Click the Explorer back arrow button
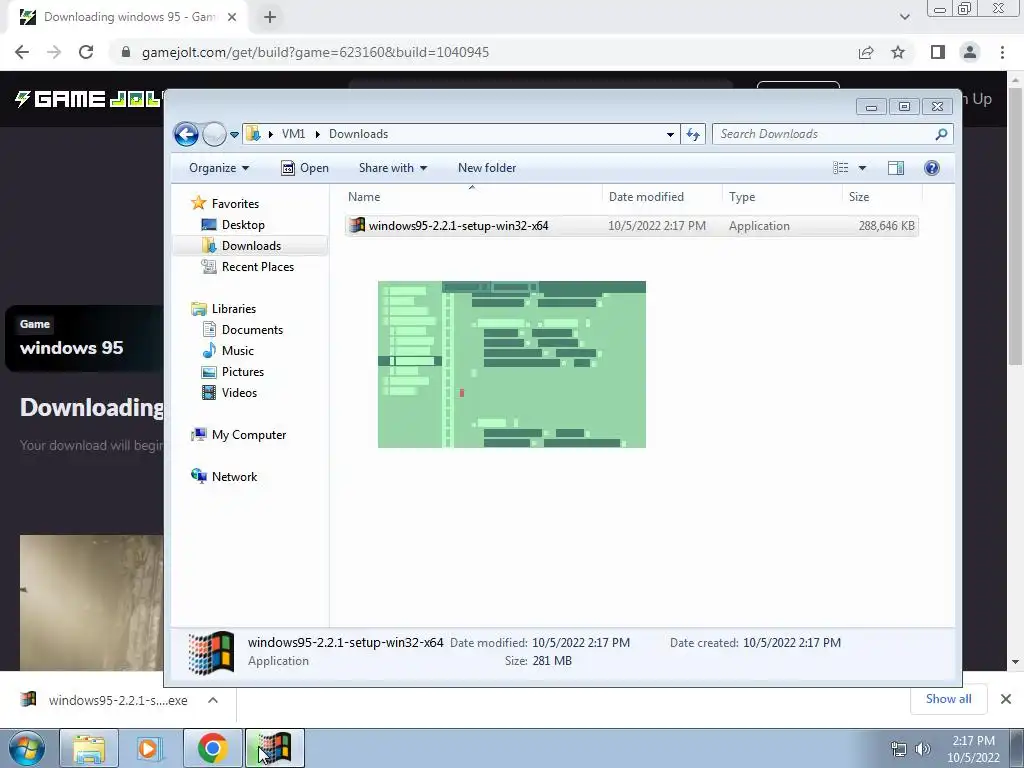Viewport: 1024px width, 768px height. 186,134
